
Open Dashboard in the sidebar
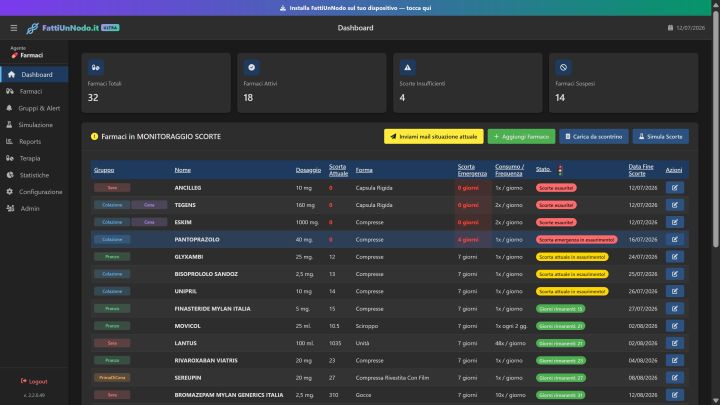click(x=34, y=74)
